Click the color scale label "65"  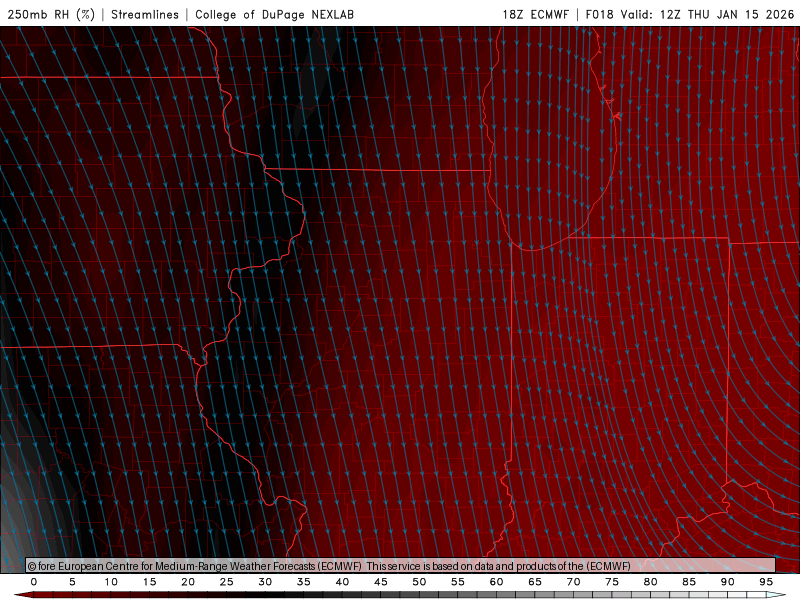click(x=535, y=582)
